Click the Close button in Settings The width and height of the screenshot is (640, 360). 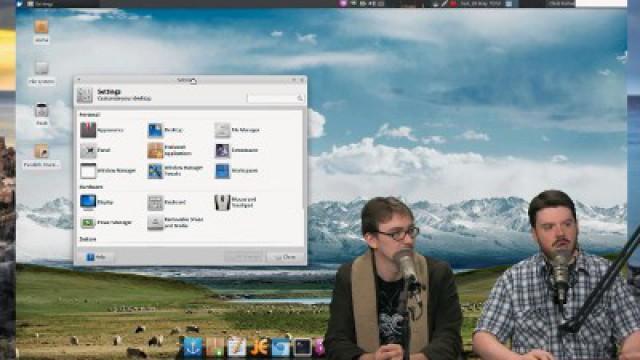[285, 257]
